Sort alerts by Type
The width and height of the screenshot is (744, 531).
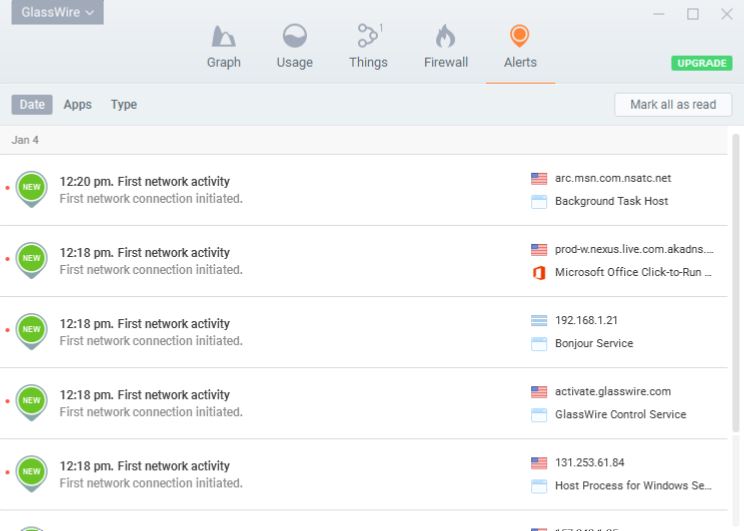coord(124,104)
